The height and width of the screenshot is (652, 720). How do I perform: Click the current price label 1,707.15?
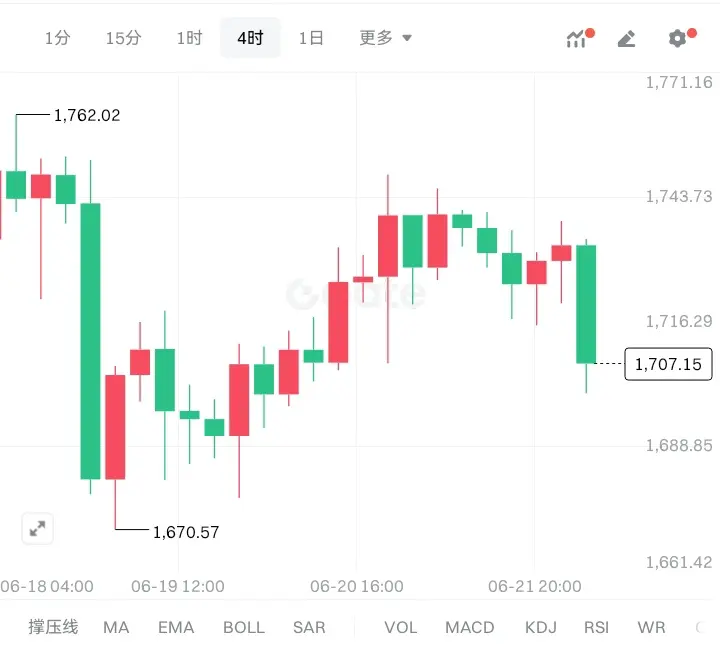pos(668,364)
